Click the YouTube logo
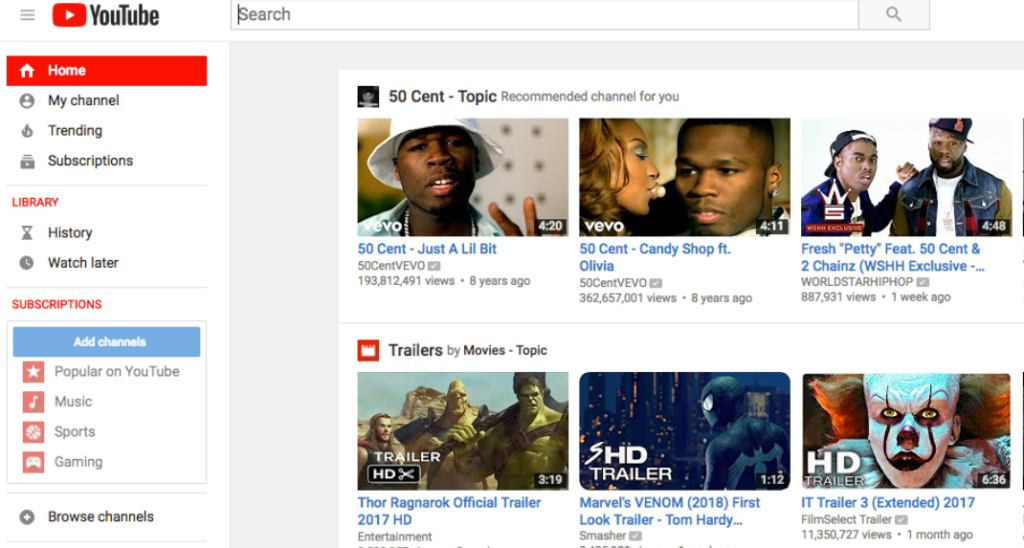Screen dimensions: 1024x548 coord(106,14)
